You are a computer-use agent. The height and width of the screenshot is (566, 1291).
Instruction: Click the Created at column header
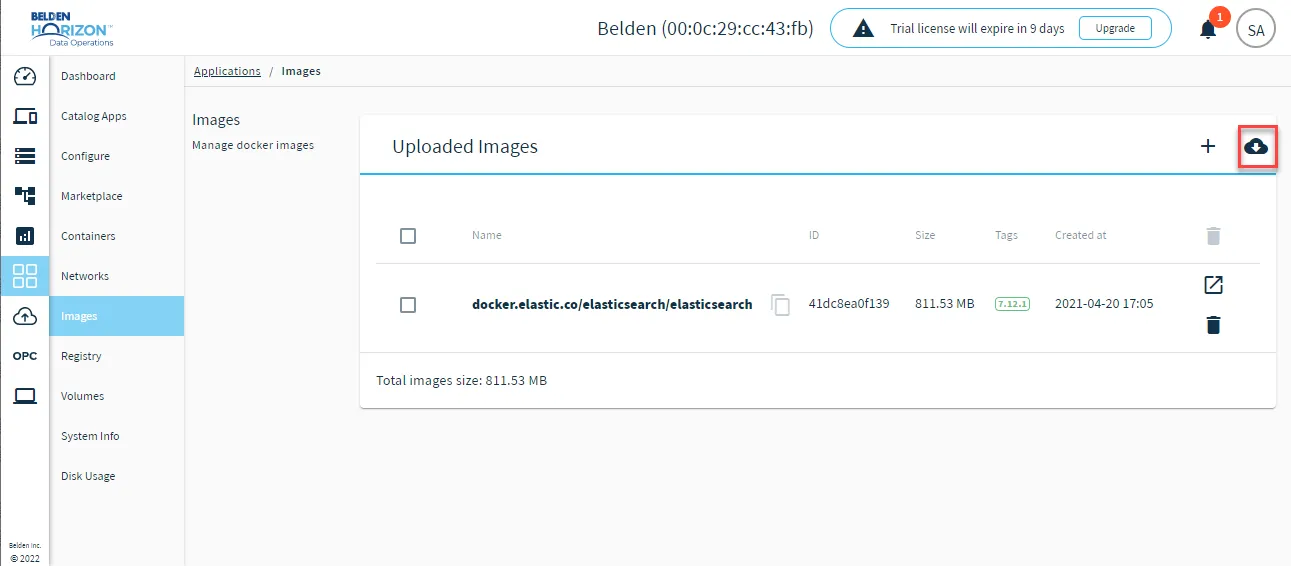click(1081, 235)
